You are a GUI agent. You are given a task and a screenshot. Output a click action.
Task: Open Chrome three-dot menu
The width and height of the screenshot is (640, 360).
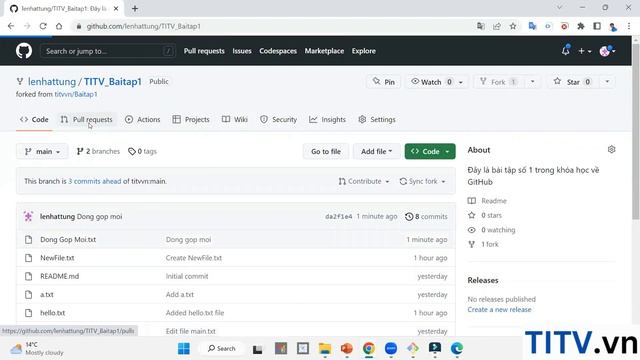[629, 26]
